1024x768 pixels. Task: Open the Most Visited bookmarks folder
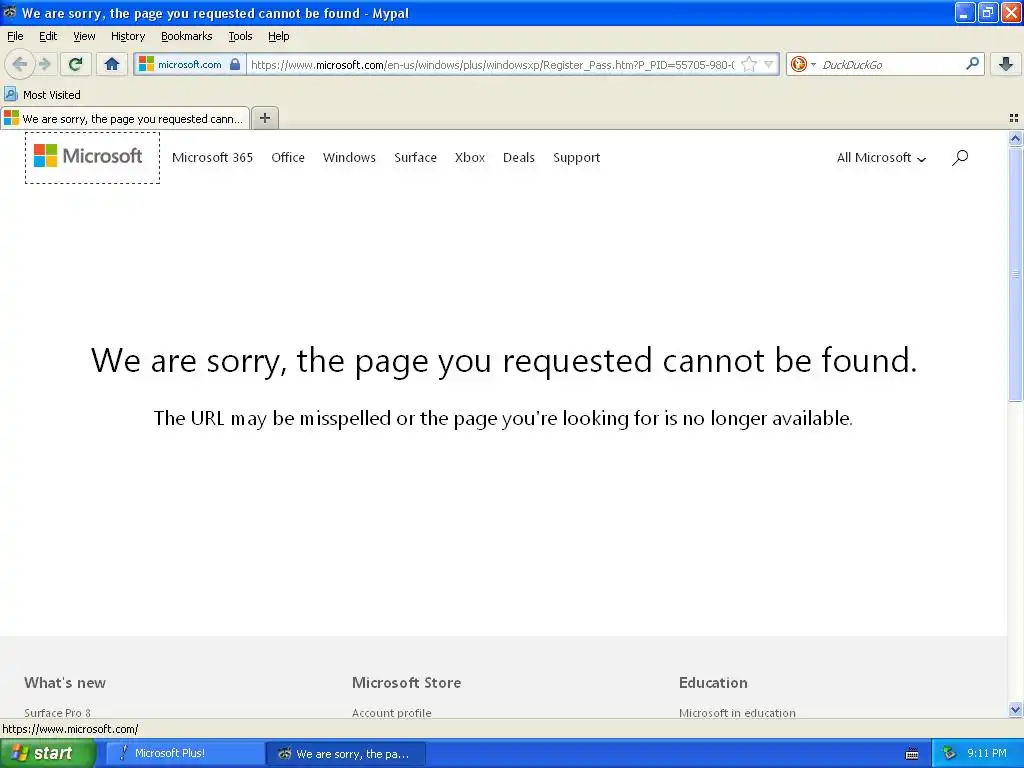pyautogui.click(x=43, y=95)
